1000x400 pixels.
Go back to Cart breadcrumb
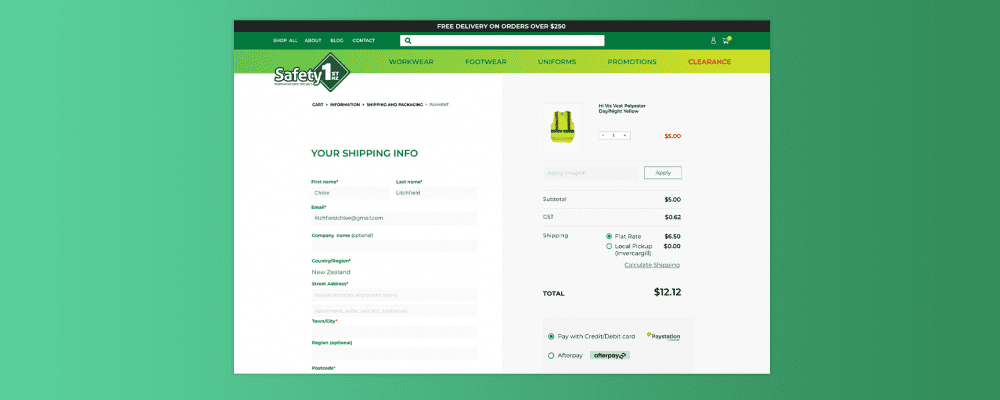coord(317,104)
